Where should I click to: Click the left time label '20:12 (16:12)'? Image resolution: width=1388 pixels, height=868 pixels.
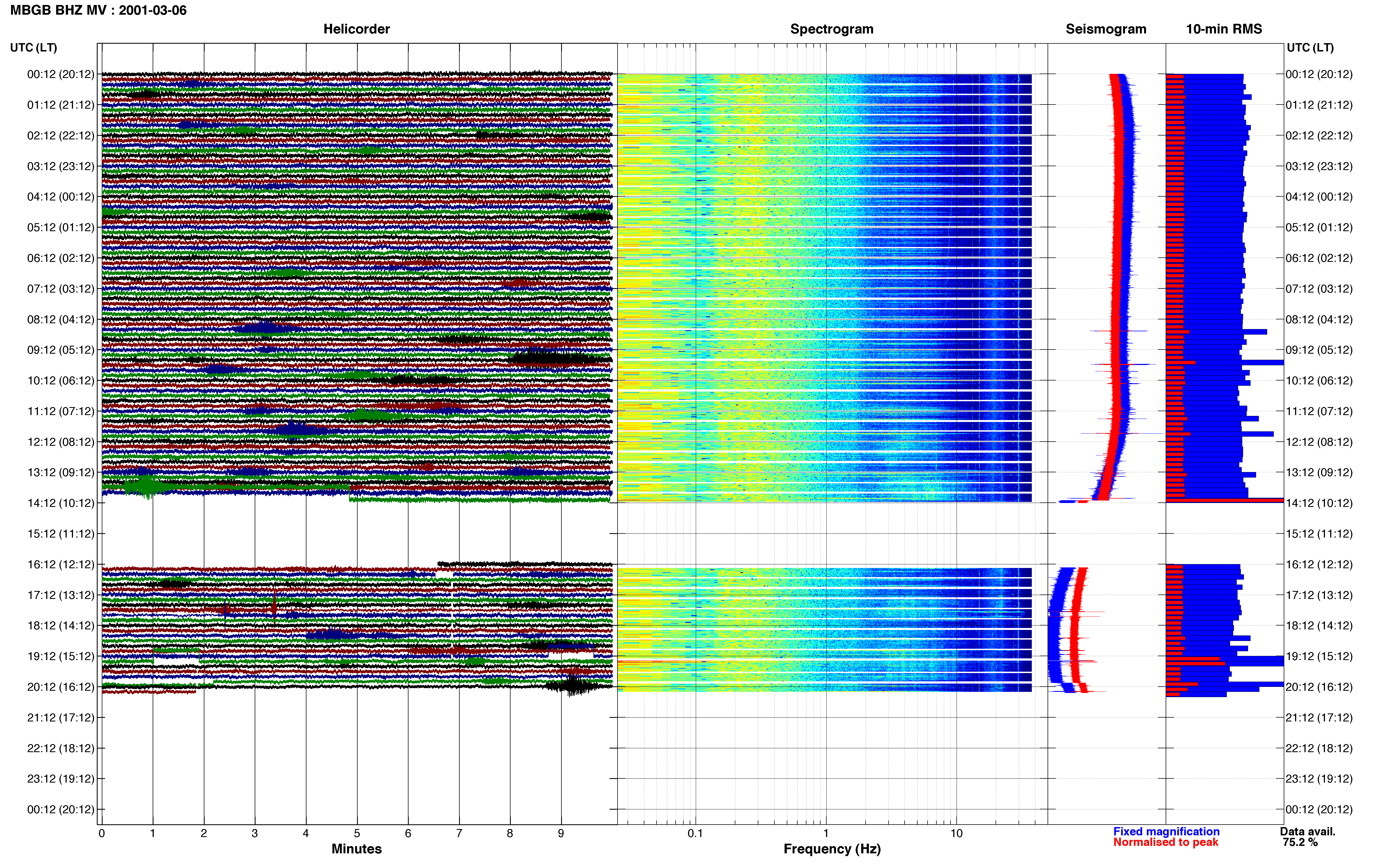click(x=61, y=687)
